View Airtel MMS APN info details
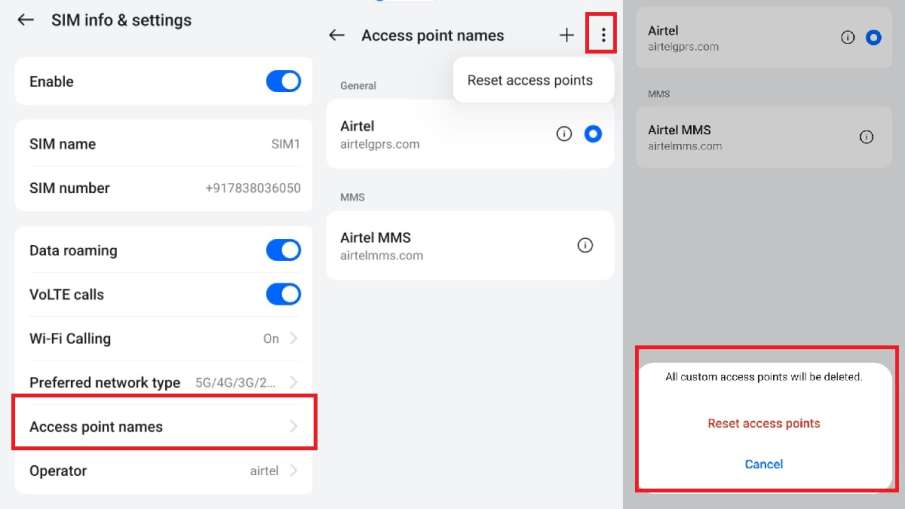905x509 pixels. tap(586, 245)
